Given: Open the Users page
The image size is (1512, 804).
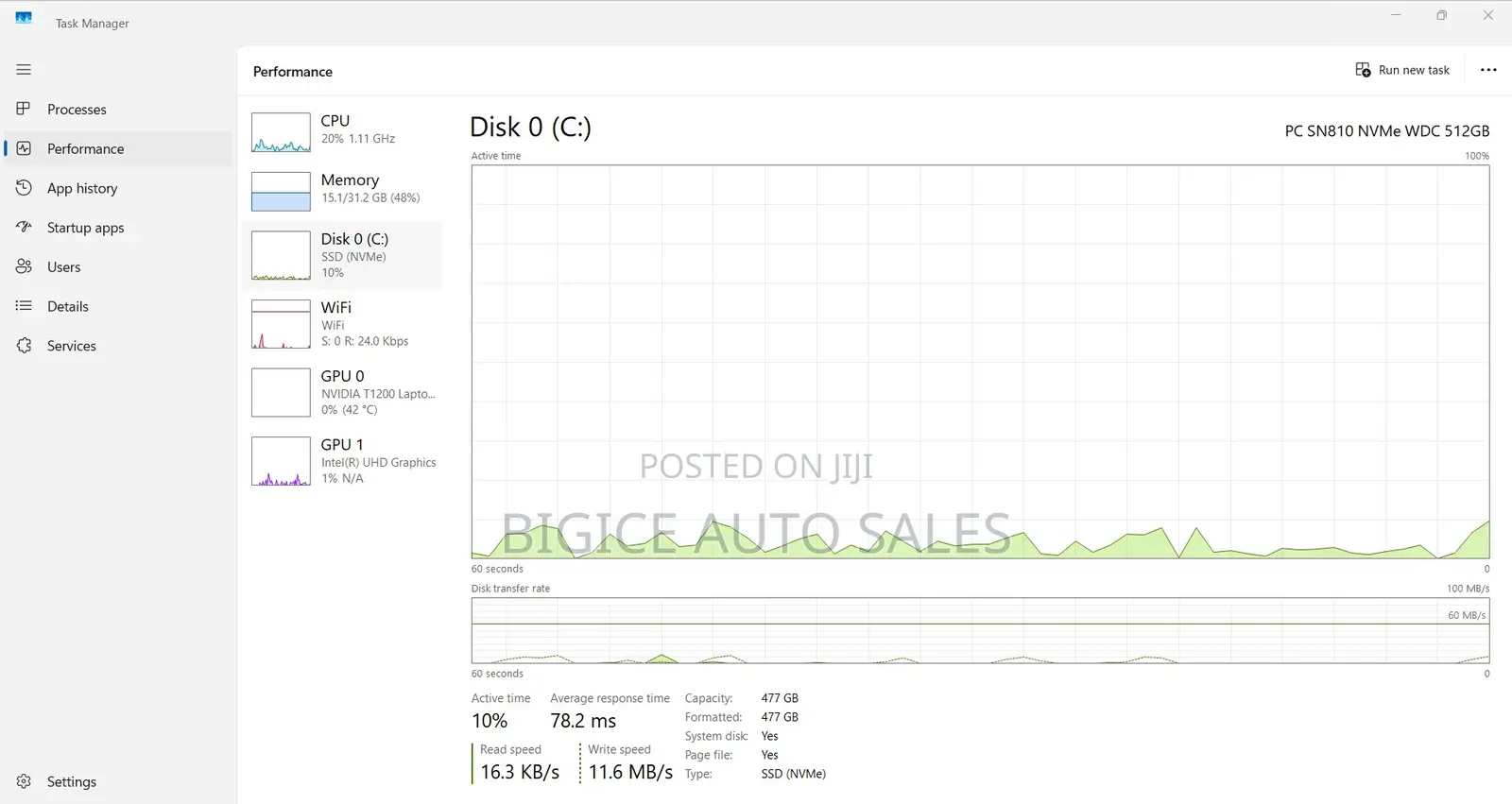Looking at the screenshot, I should [x=118, y=267].
